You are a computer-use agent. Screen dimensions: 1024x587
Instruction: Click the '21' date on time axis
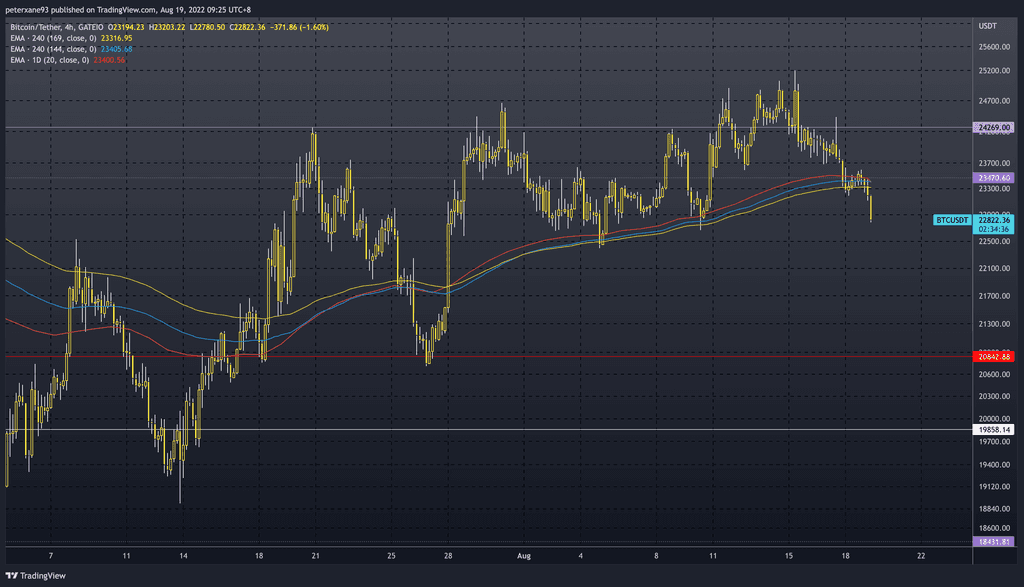315,556
